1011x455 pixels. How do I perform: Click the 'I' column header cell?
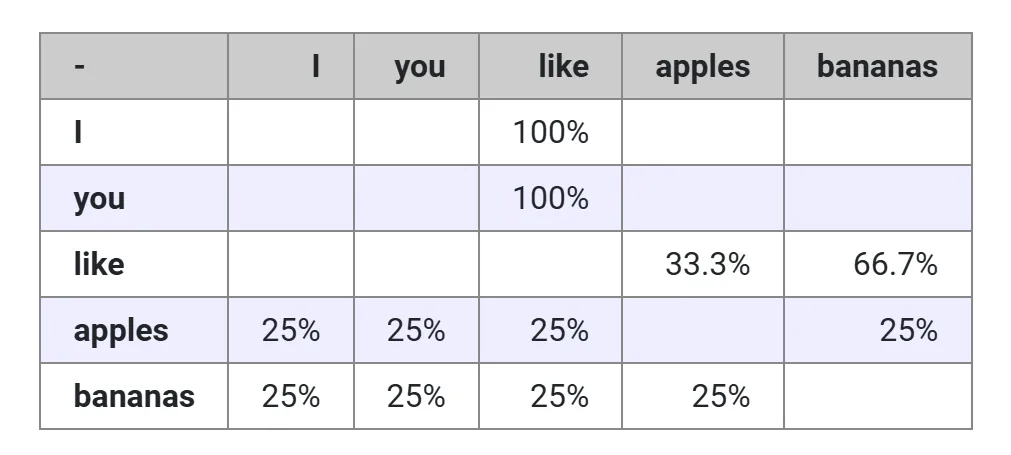[315, 67]
